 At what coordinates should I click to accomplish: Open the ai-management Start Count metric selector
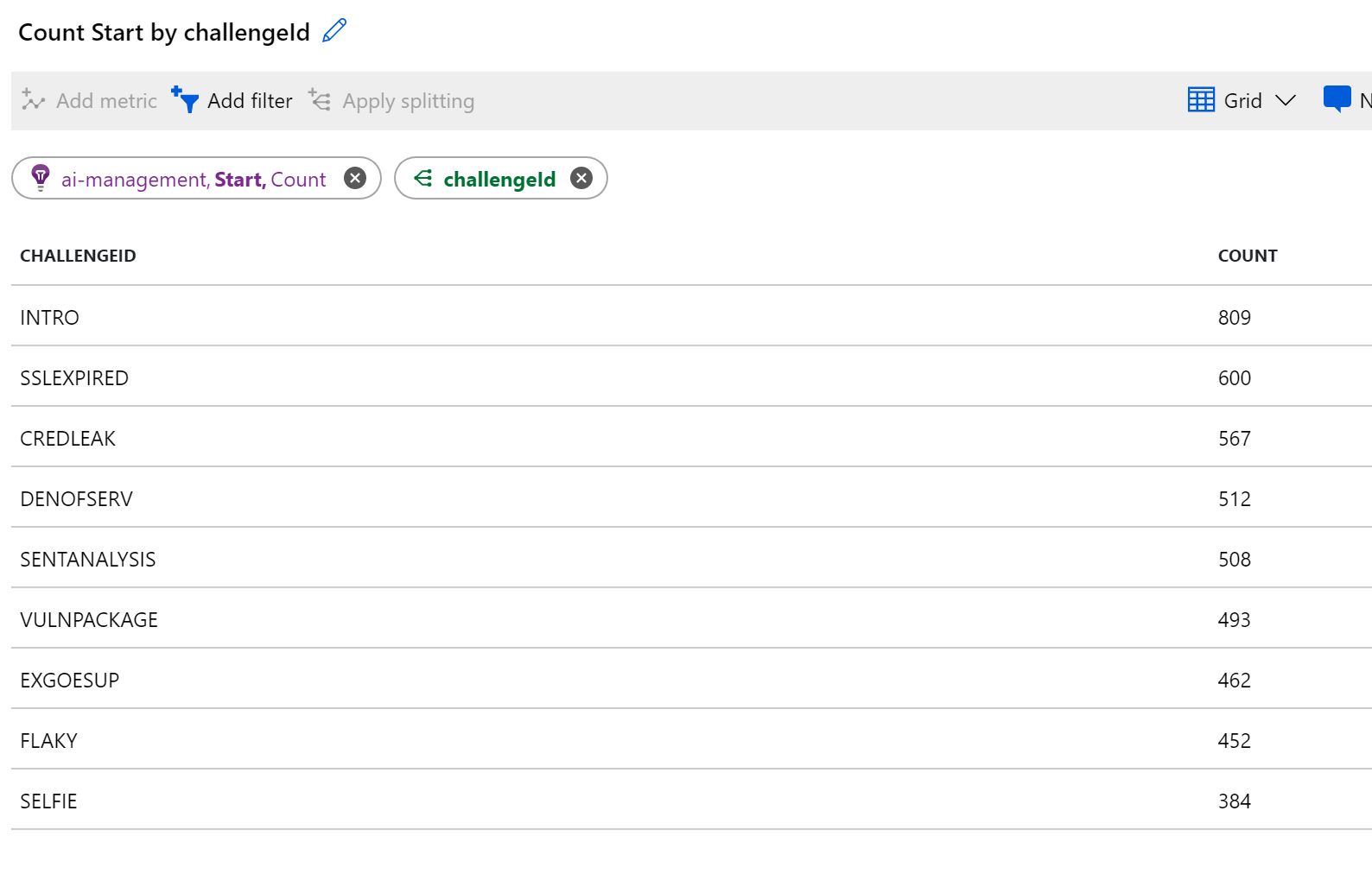point(193,179)
